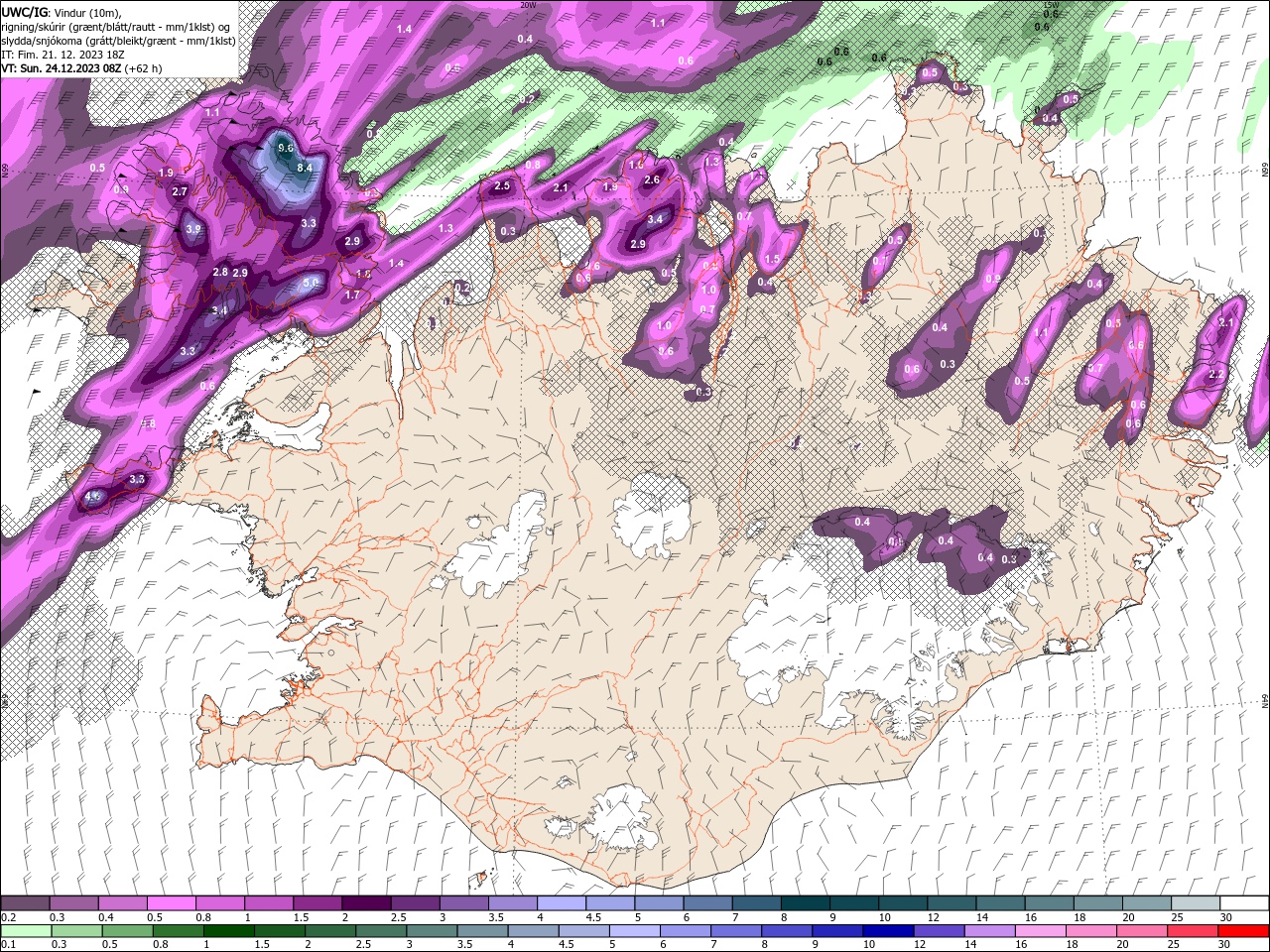Click the light pink swatch at 16 in rain legend
The image size is (1270, 952).
1039,930
